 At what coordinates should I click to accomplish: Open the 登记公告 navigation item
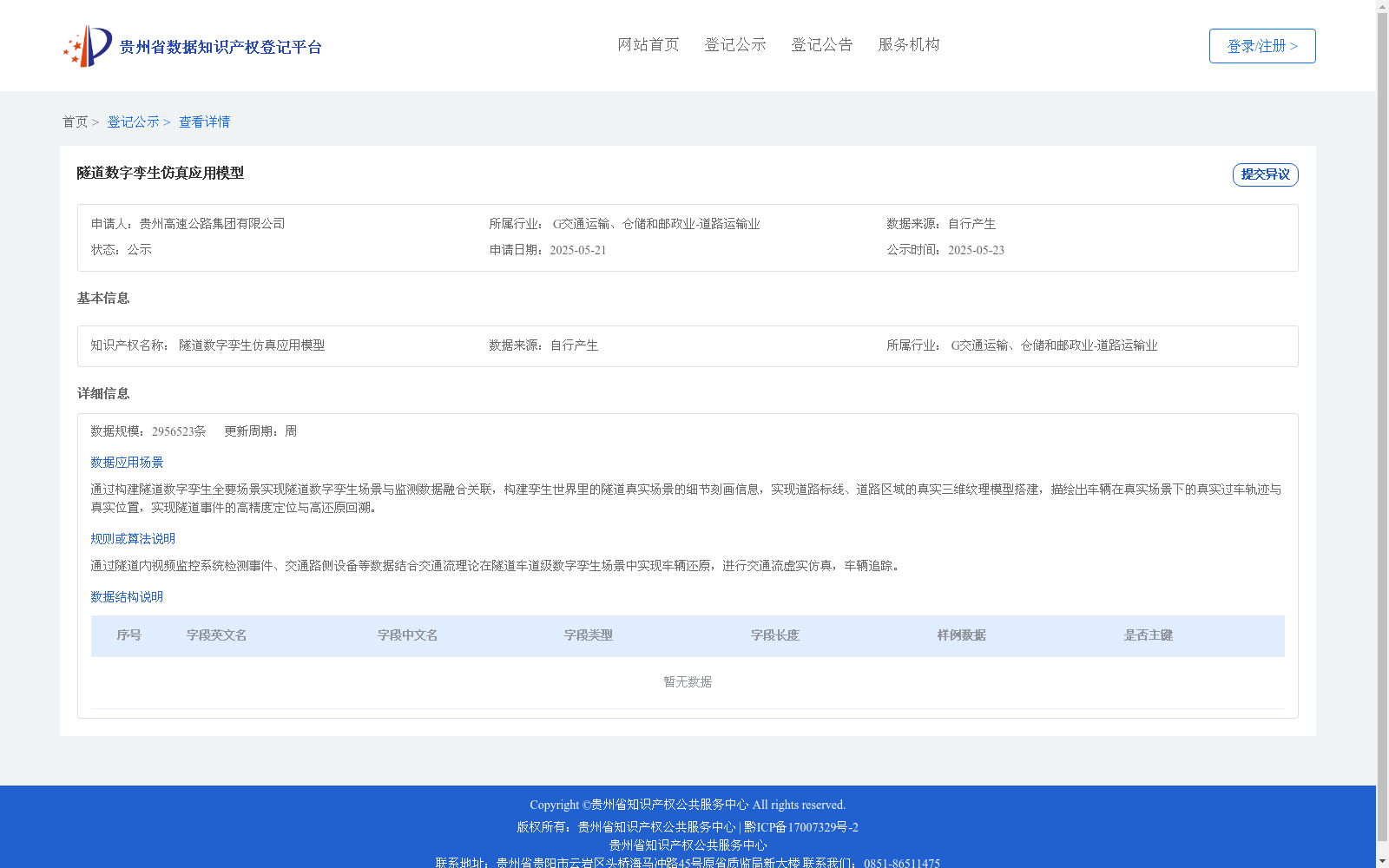(x=822, y=45)
